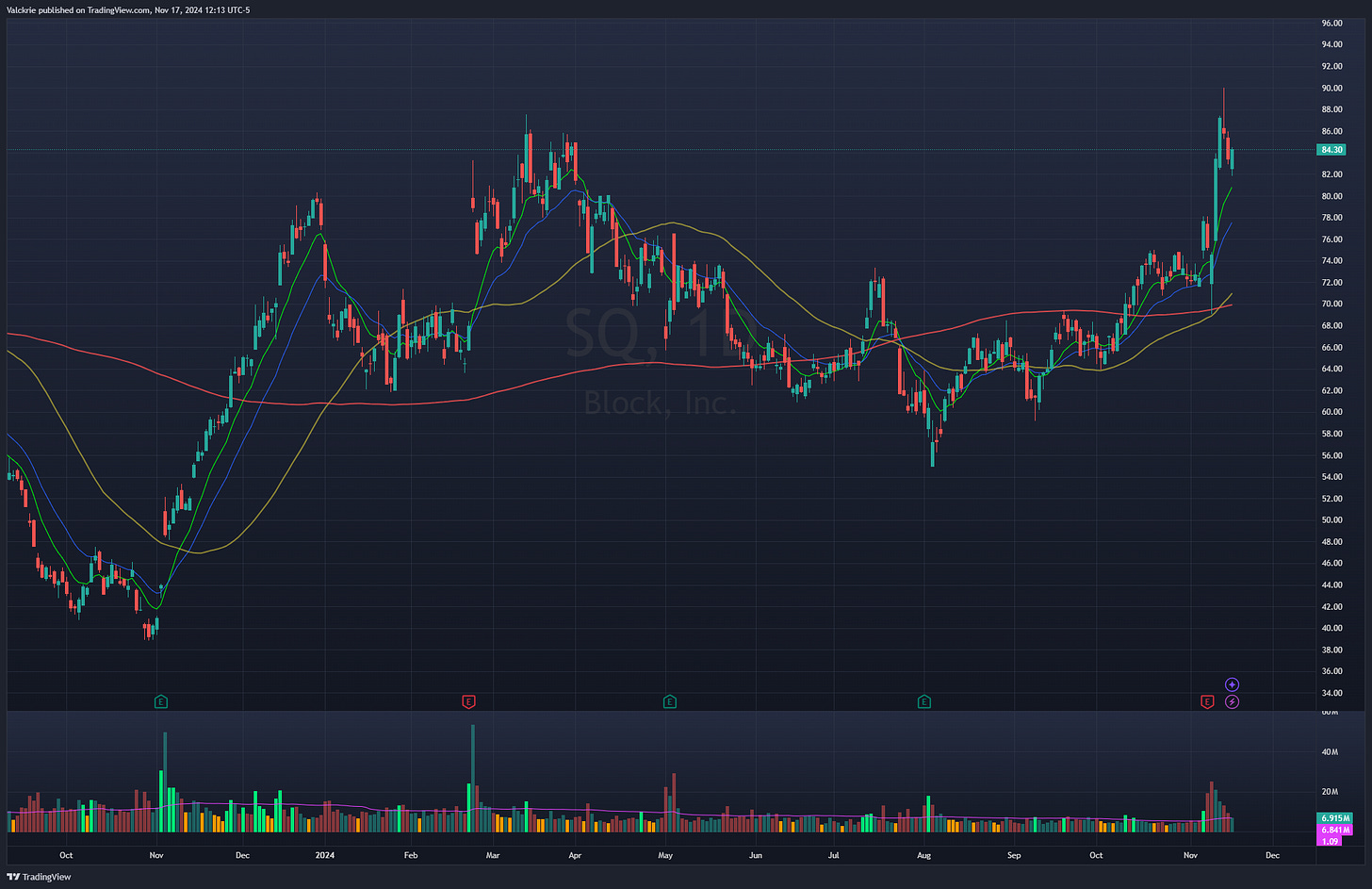Click the current price label 84.30
Image resolution: width=1372 pixels, height=889 pixels.
[x=1331, y=150]
